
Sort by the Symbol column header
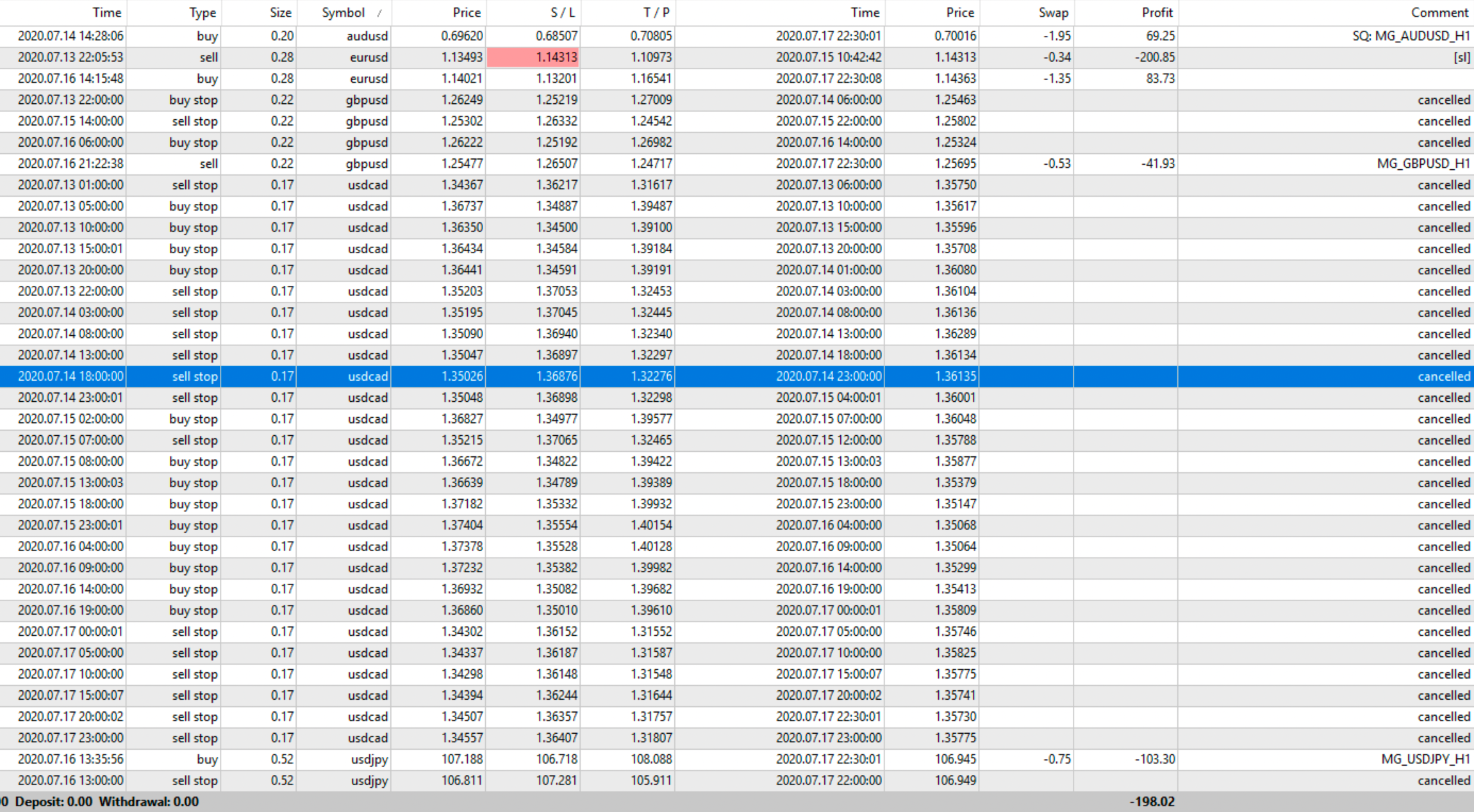tap(344, 12)
